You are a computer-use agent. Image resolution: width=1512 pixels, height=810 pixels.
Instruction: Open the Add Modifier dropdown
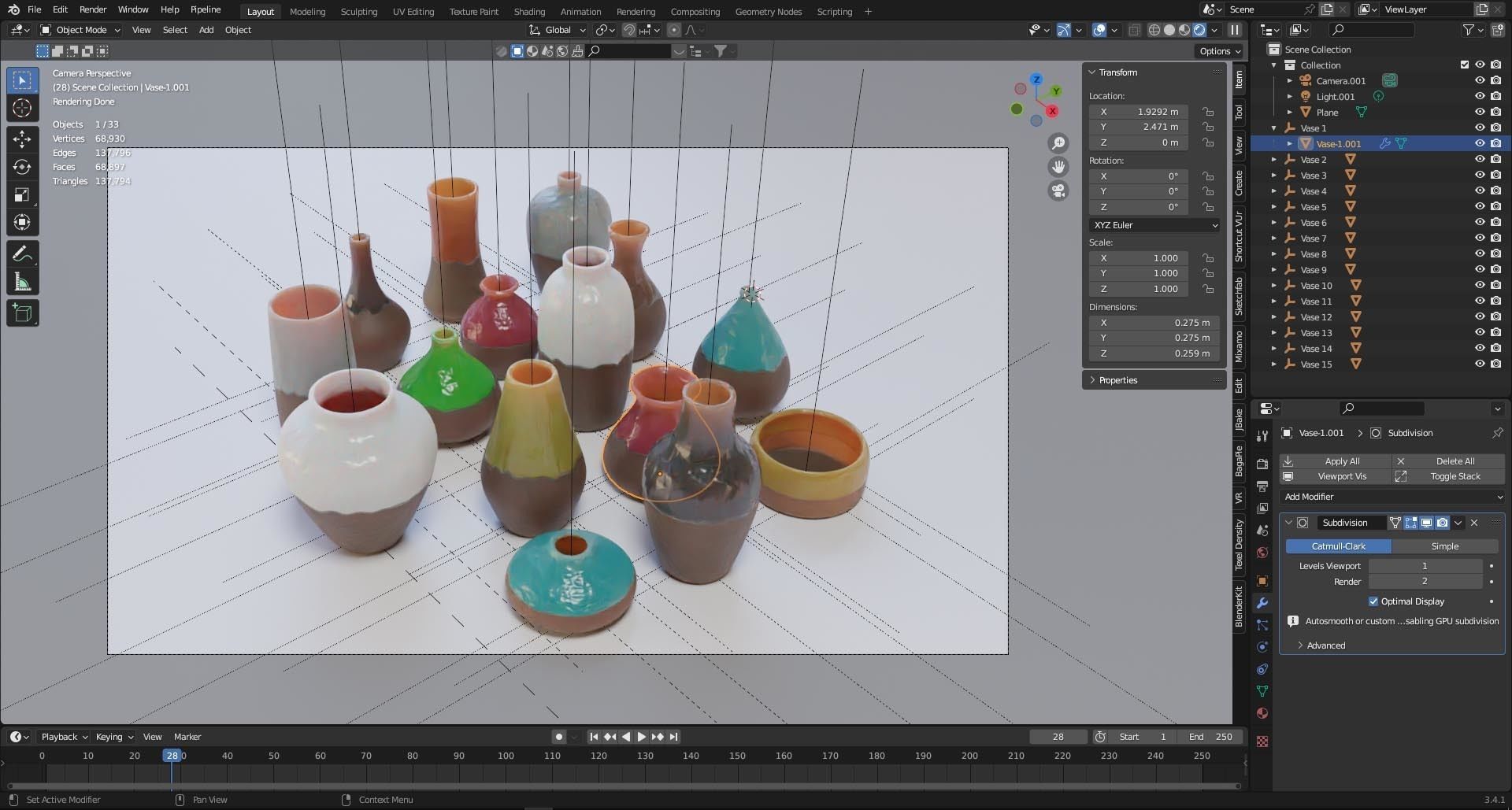[x=1392, y=497]
